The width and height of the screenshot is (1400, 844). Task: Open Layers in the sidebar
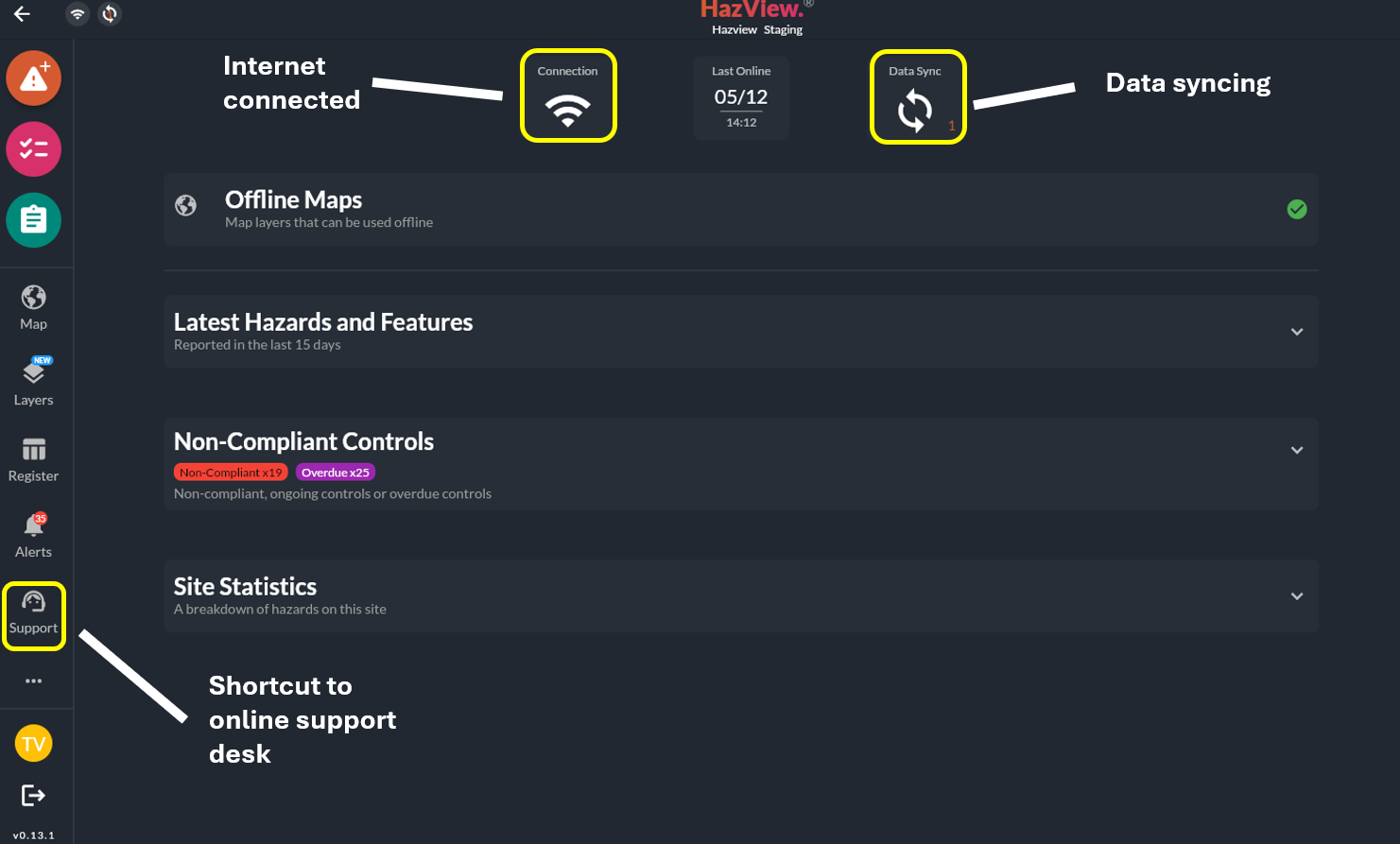(34, 383)
